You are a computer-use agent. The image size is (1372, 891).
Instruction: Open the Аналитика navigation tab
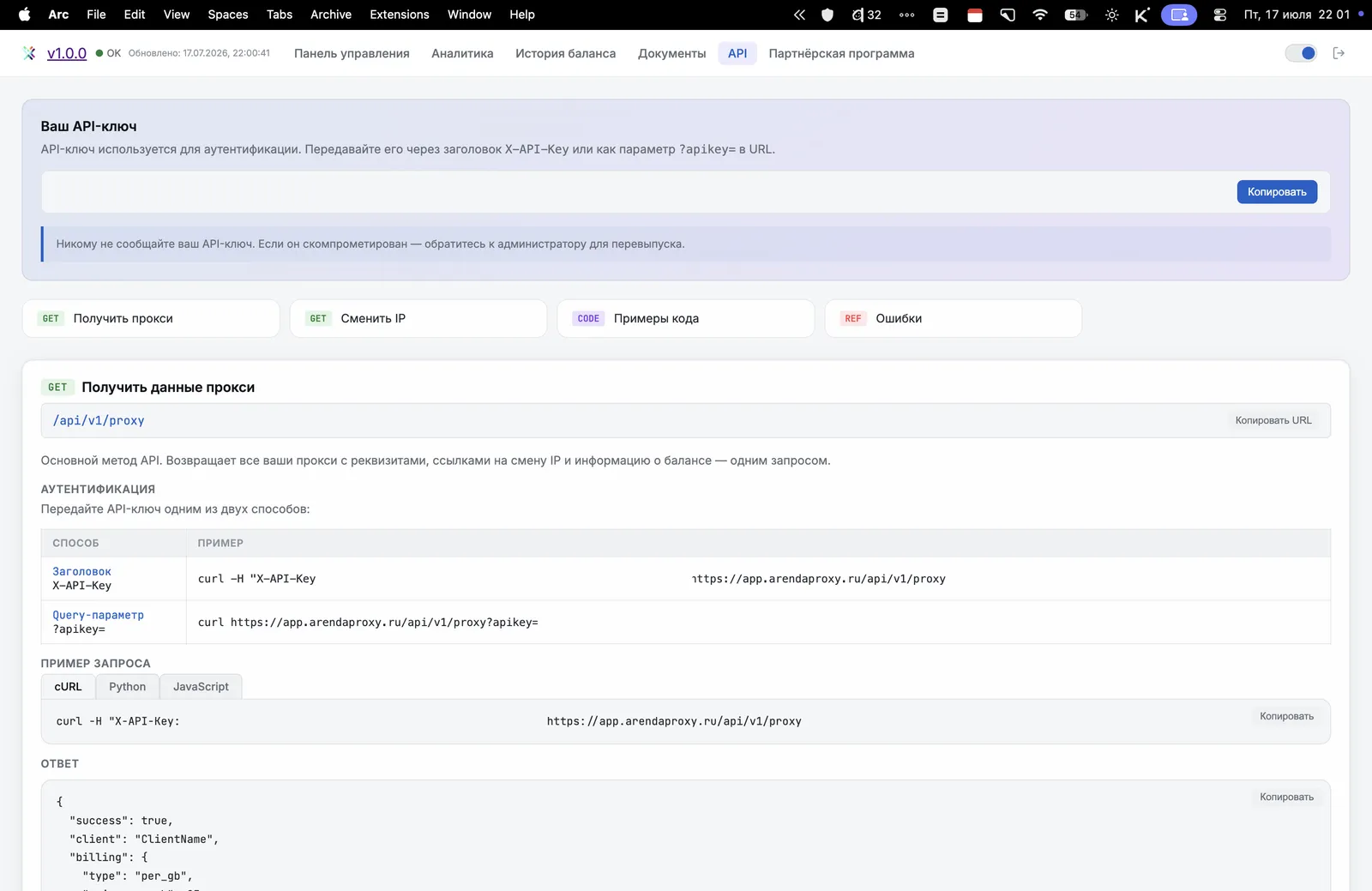pos(462,53)
